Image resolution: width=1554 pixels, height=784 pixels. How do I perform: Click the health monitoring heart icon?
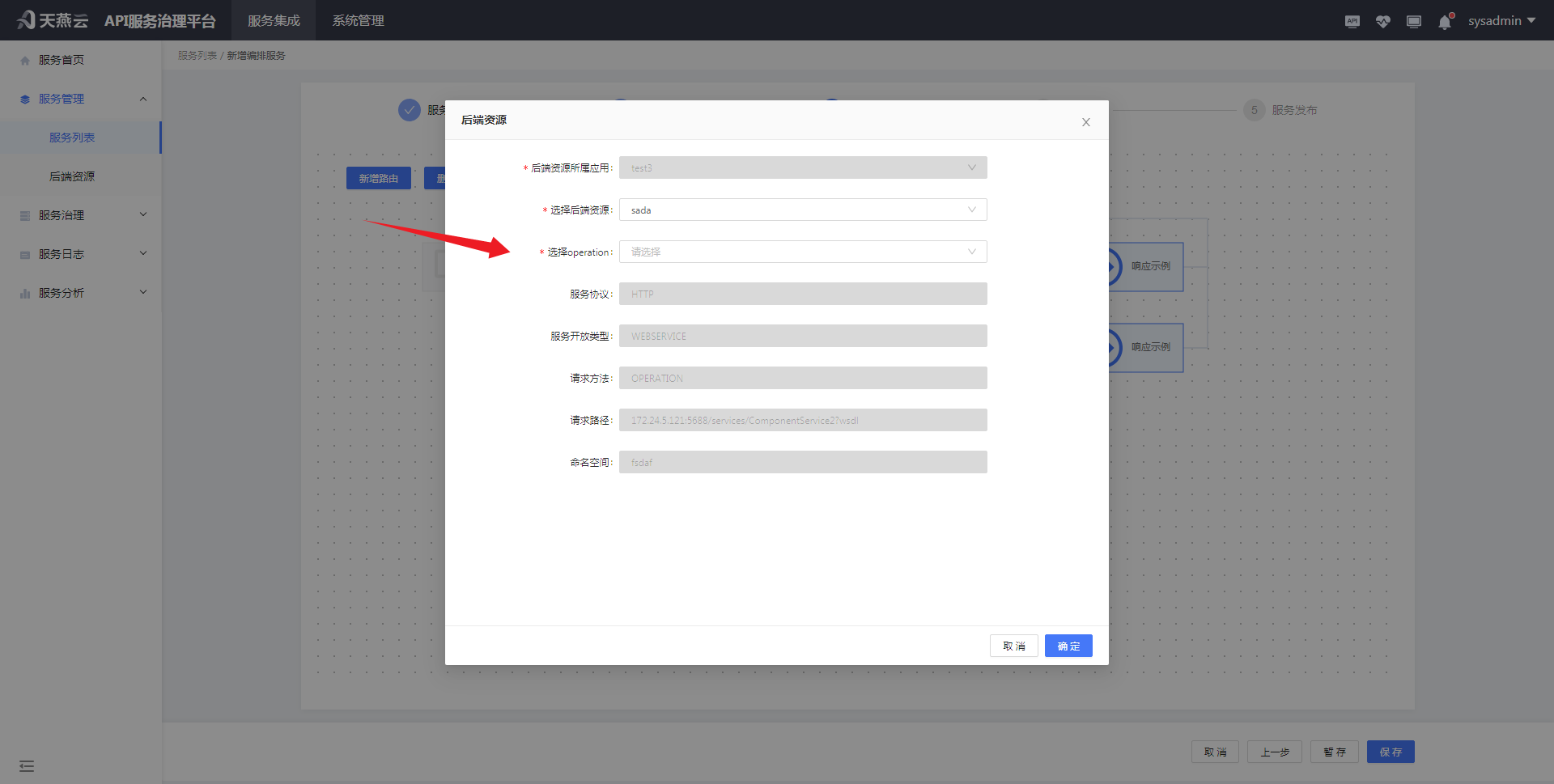click(x=1382, y=21)
